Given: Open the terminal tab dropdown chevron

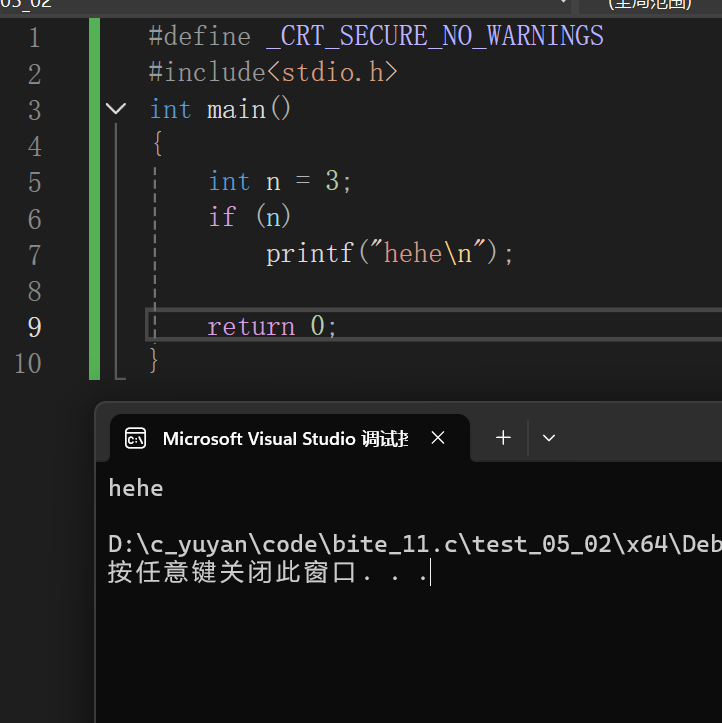Looking at the screenshot, I should click(549, 438).
